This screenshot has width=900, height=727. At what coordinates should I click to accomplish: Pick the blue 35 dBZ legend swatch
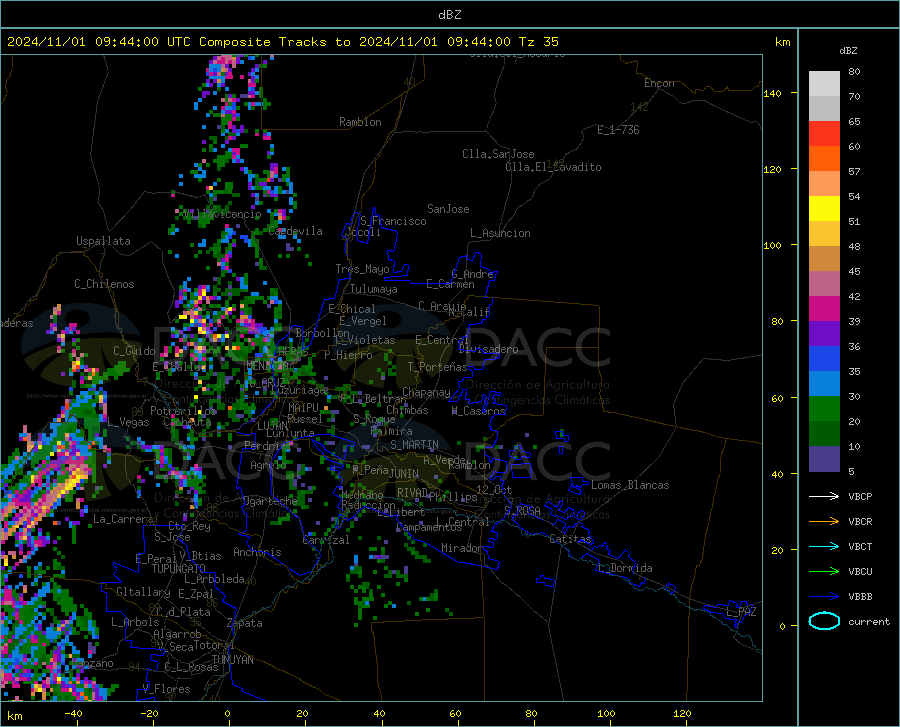pyautogui.click(x=824, y=359)
